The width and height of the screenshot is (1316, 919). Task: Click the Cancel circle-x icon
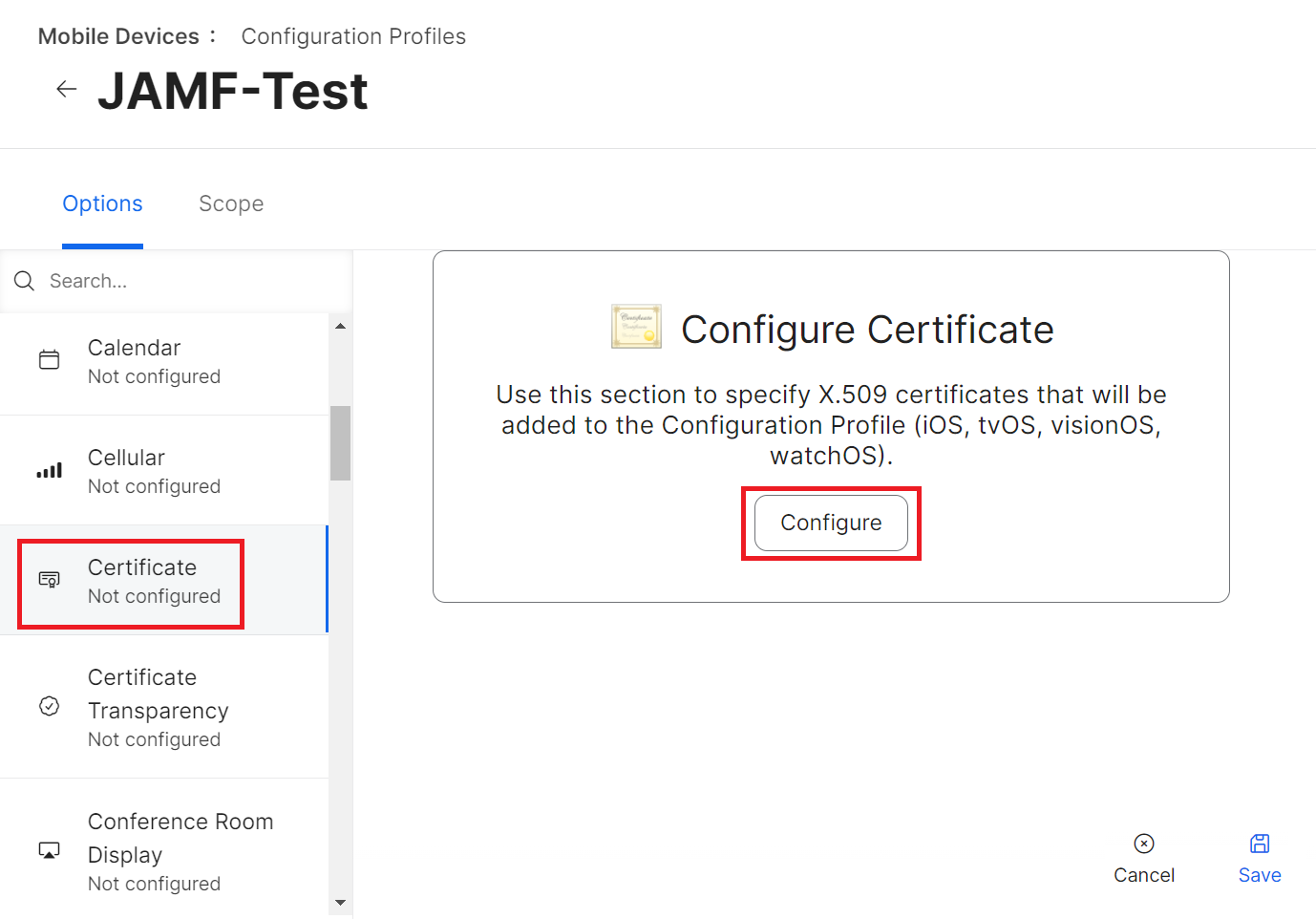[1144, 844]
